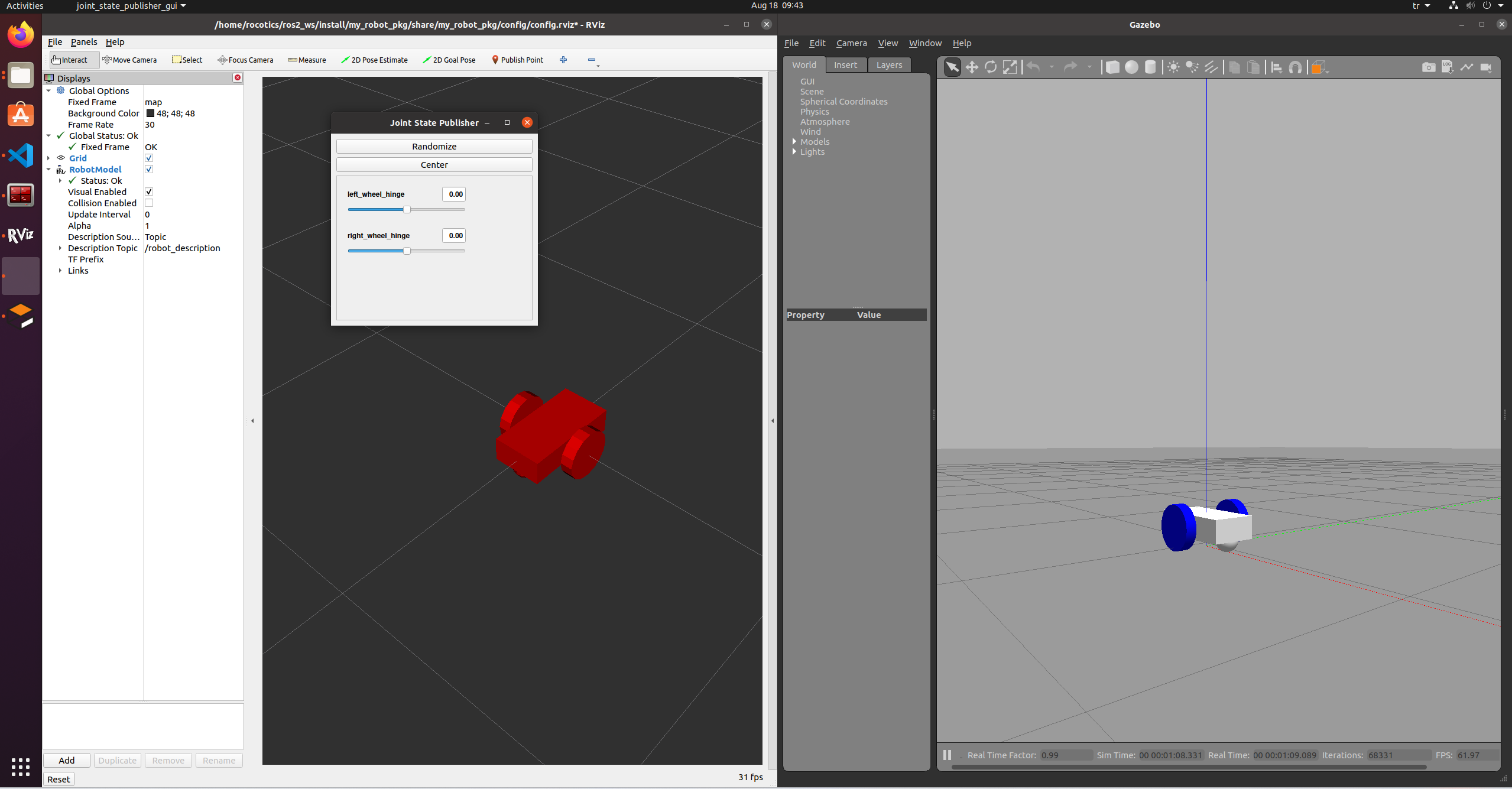Expand the Lights tree in Gazebo World
The image size is (1512, 789).
(x=794, y=152)
